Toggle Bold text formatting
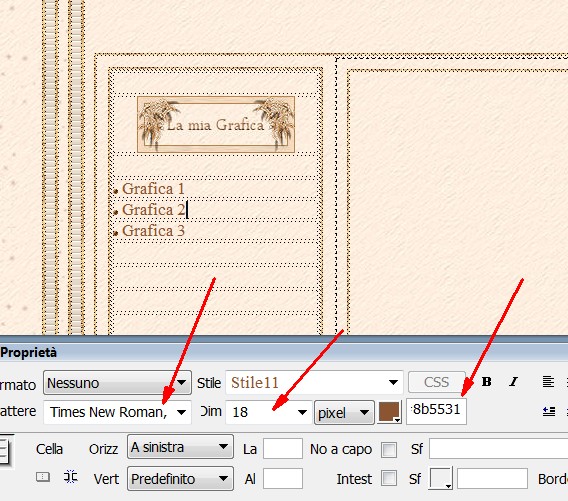 [486, 381]
